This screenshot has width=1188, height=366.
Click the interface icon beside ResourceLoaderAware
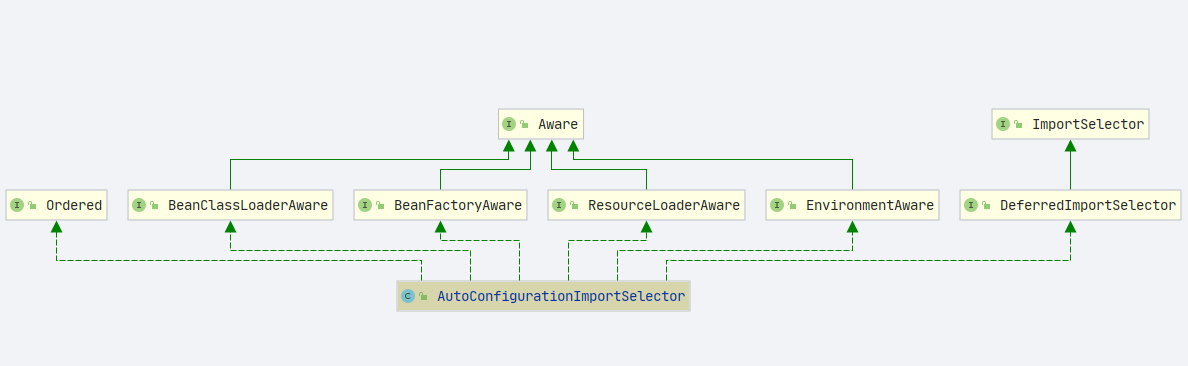tap(559, 205)
